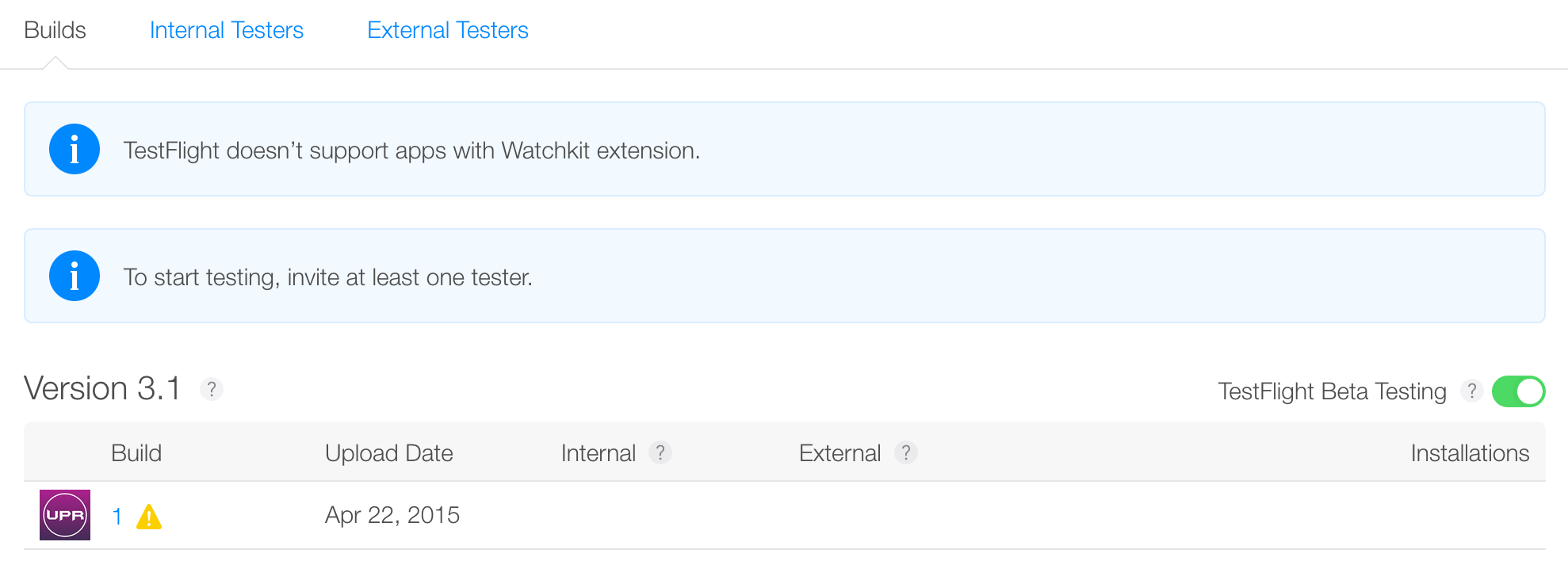Click the Upload Date column header
Image resolution: width=1568 pixels, height=580 pixels.
pos(389,453)
